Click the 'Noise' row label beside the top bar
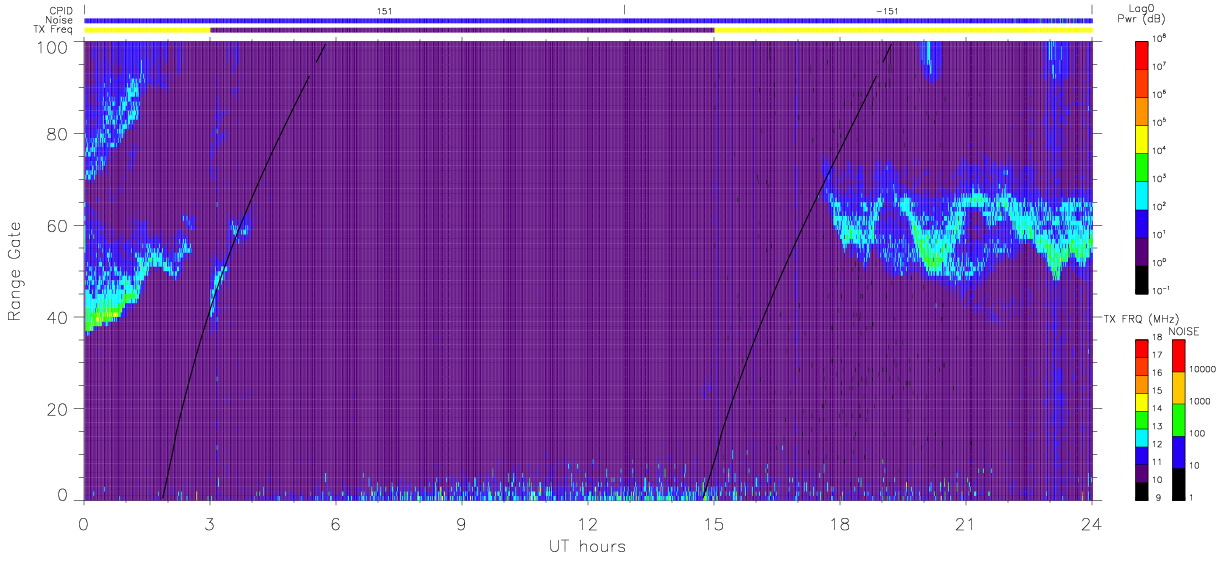 57,20
